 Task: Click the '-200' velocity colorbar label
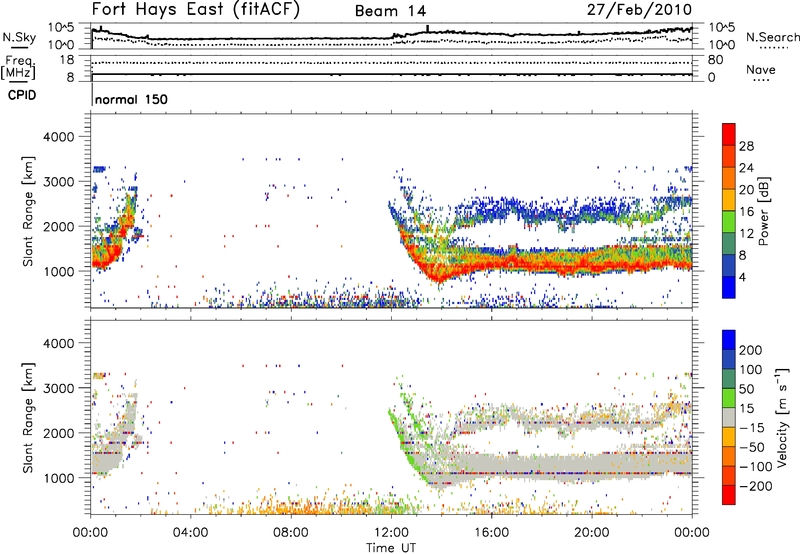tap(756, 486)
